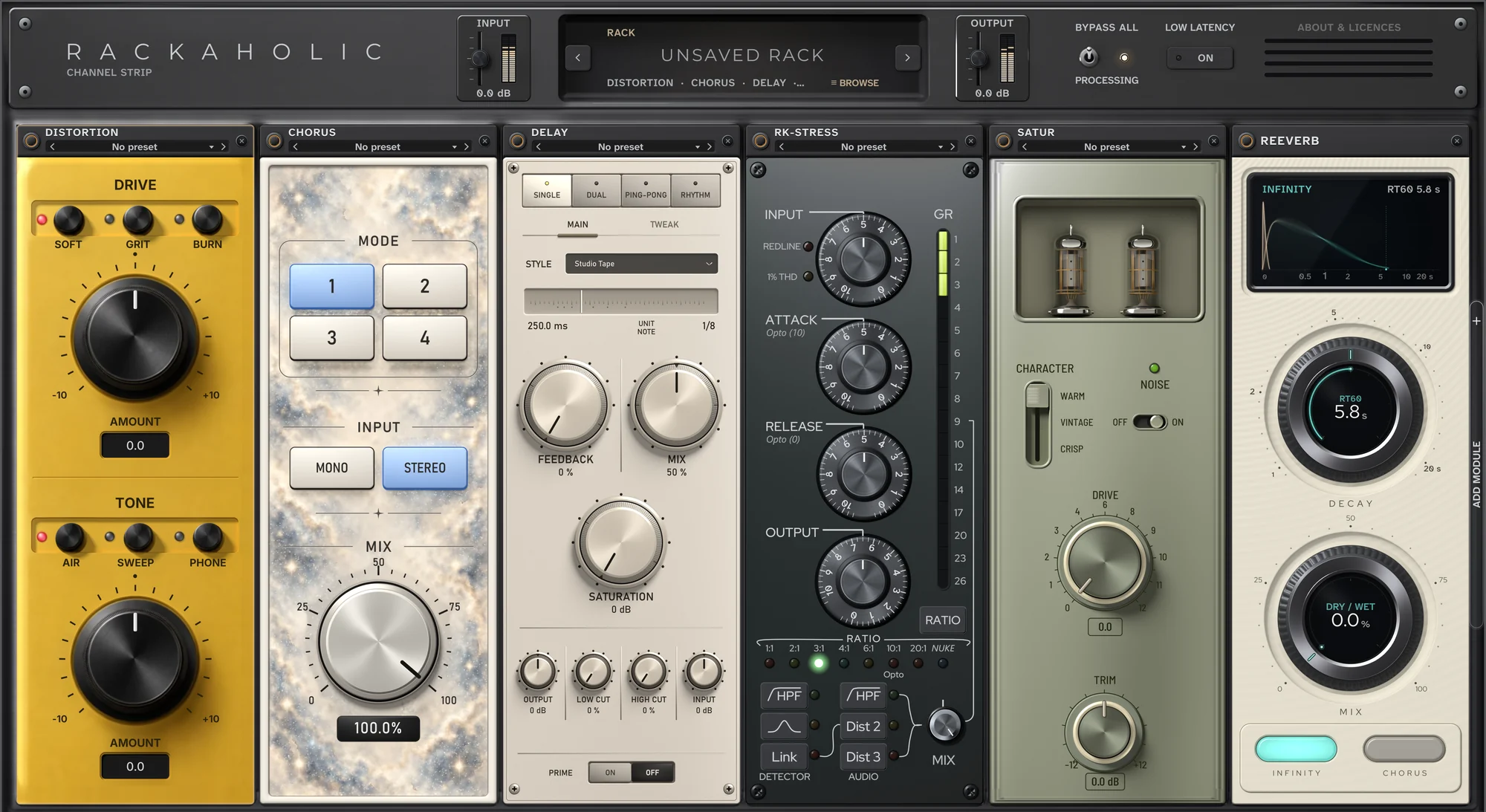This screenshot has height=812, width=1486.
Task: Remove the Reeverb module with its X icon
Action: [x=1456, y=140]
